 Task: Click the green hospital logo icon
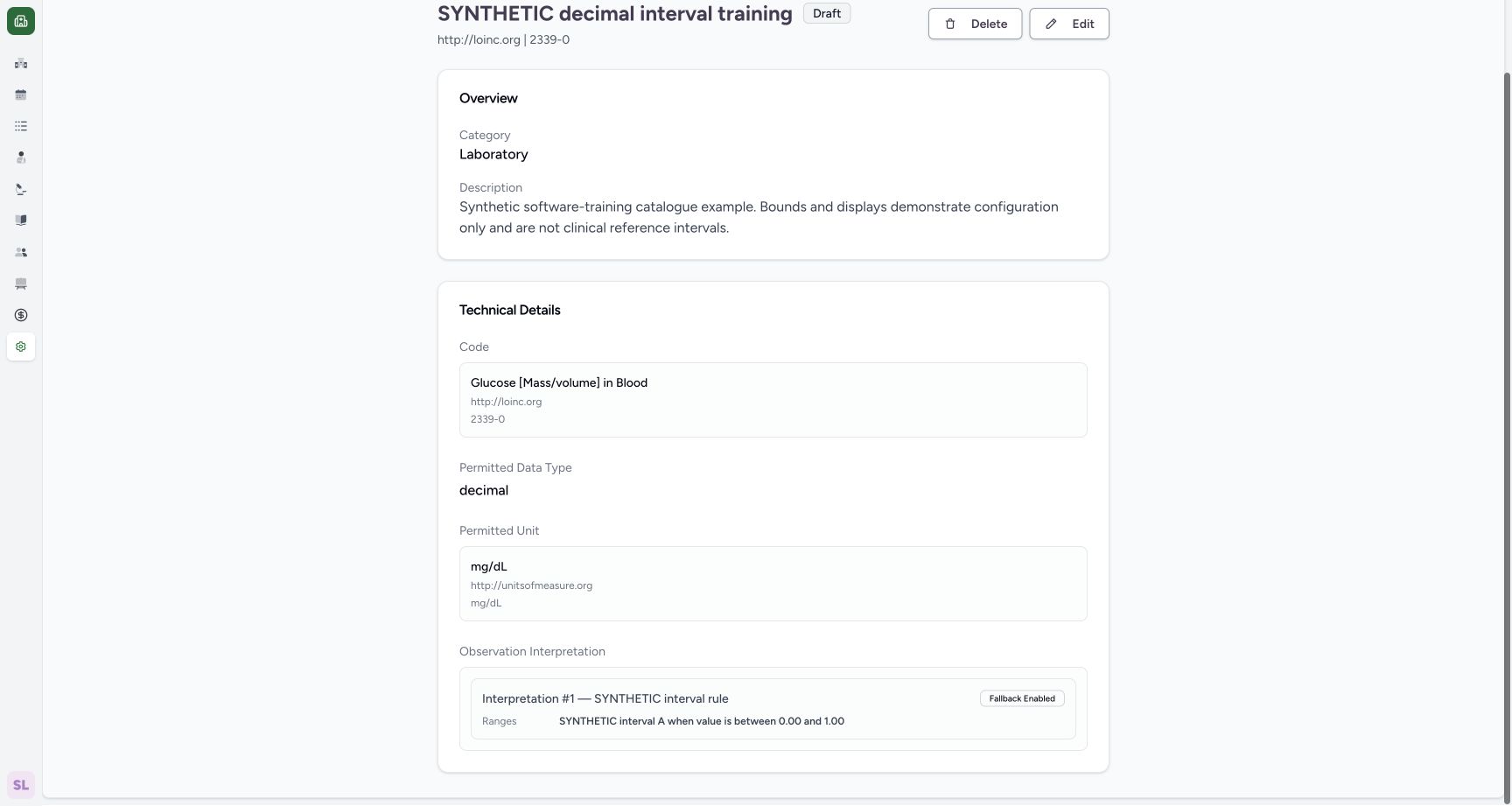click(21, 21)
